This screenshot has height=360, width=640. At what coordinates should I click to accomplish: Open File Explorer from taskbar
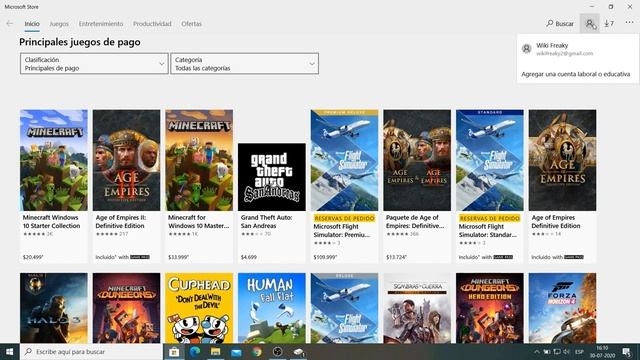tap(216, 351)
